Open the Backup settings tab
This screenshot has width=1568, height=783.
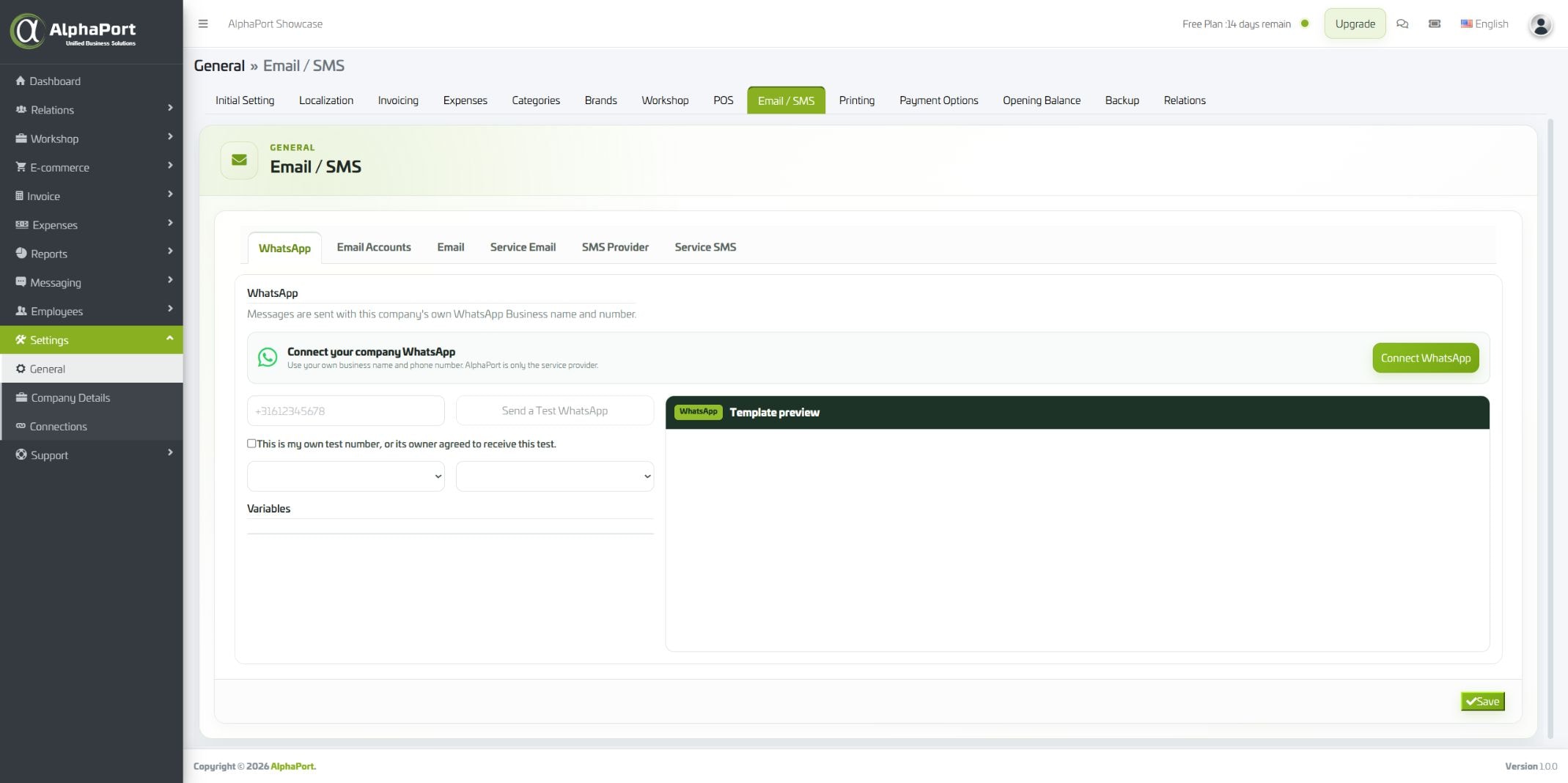click(x=1122, y=100)
